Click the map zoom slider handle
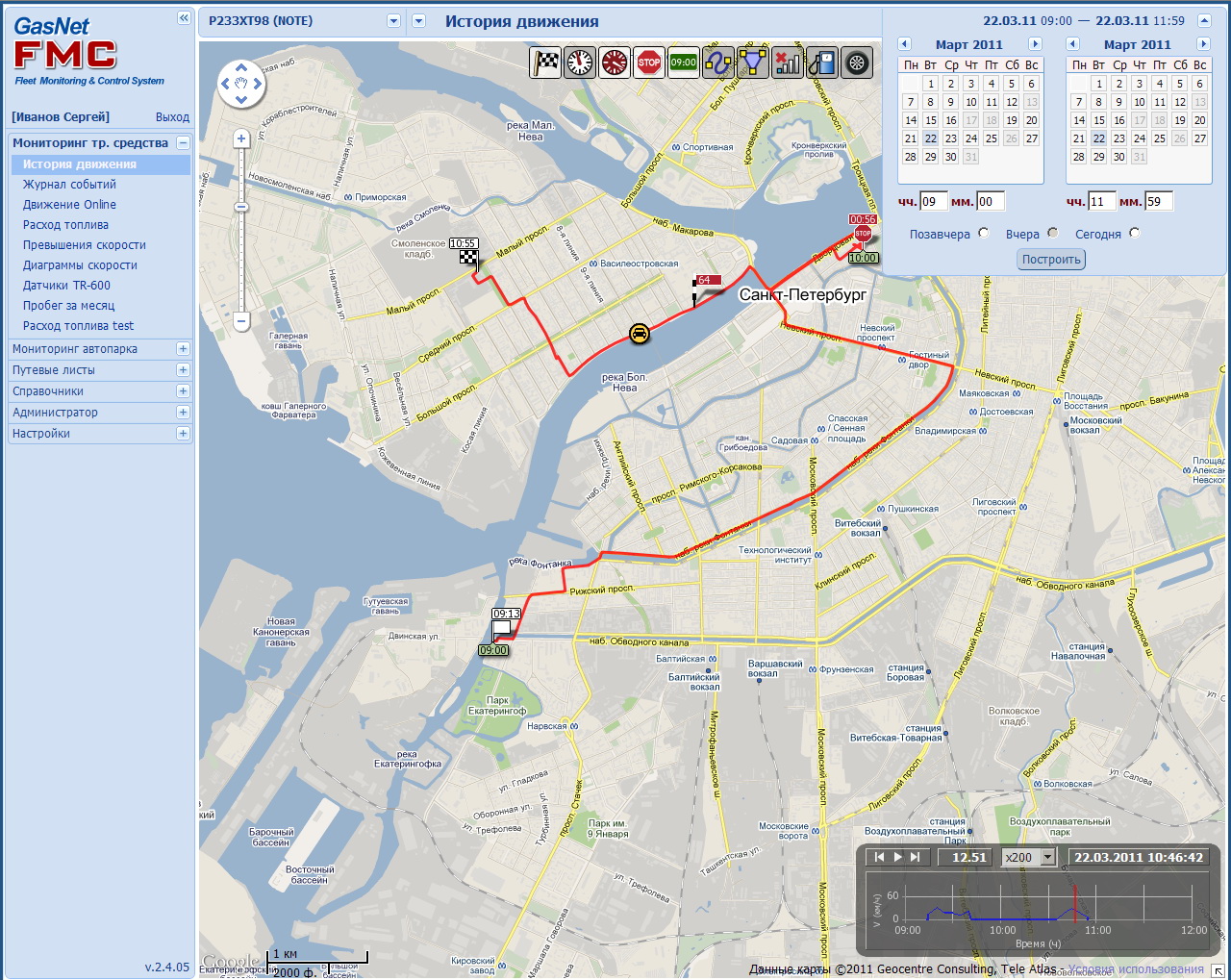1231x980 pixels. (241, 207)
